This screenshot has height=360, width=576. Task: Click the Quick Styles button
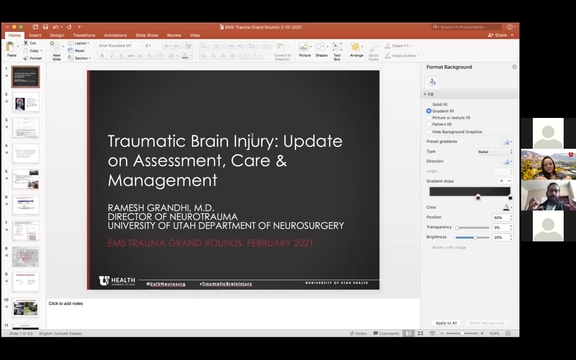coord(374,52)
